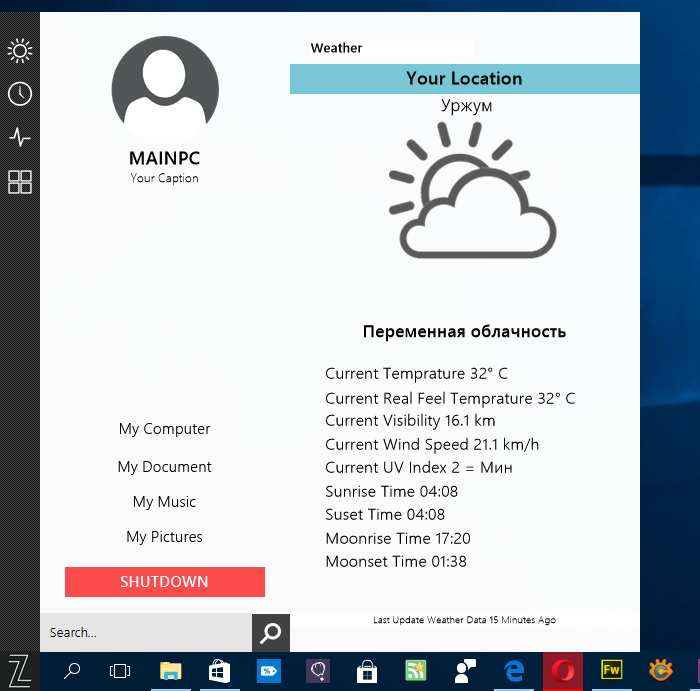Image resolution: width=700 pixels, height=691 pixels.
Task: Click Current UV Index 2 line
Action: point(419,467)
